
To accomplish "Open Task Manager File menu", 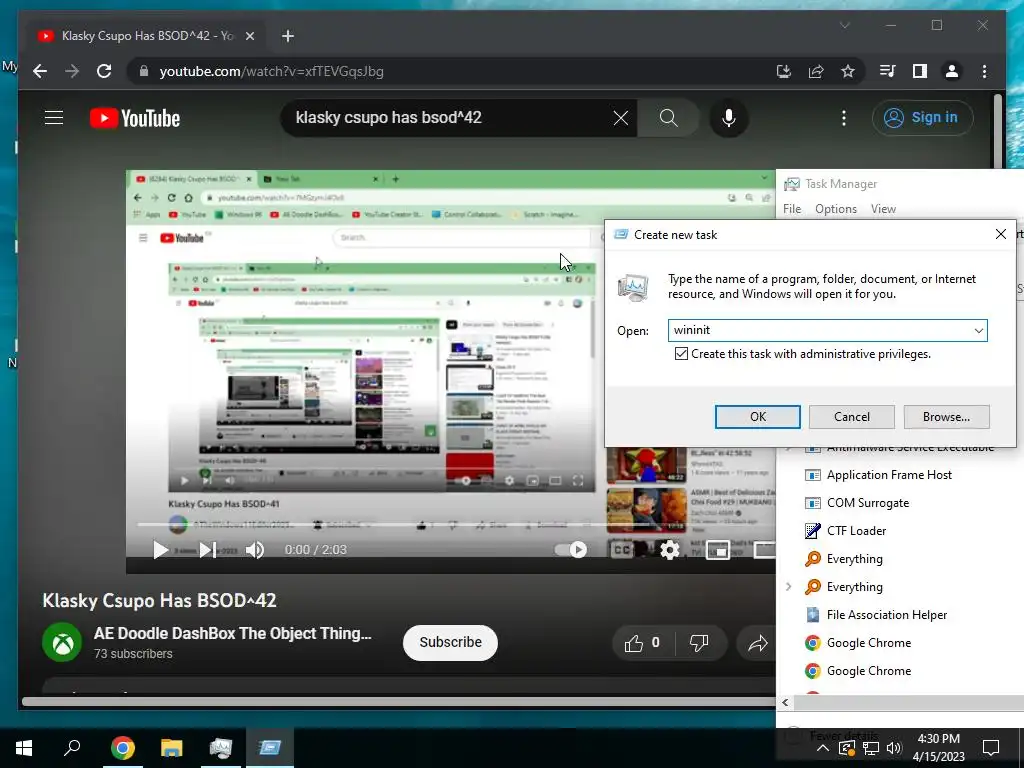I will (792, 209).
